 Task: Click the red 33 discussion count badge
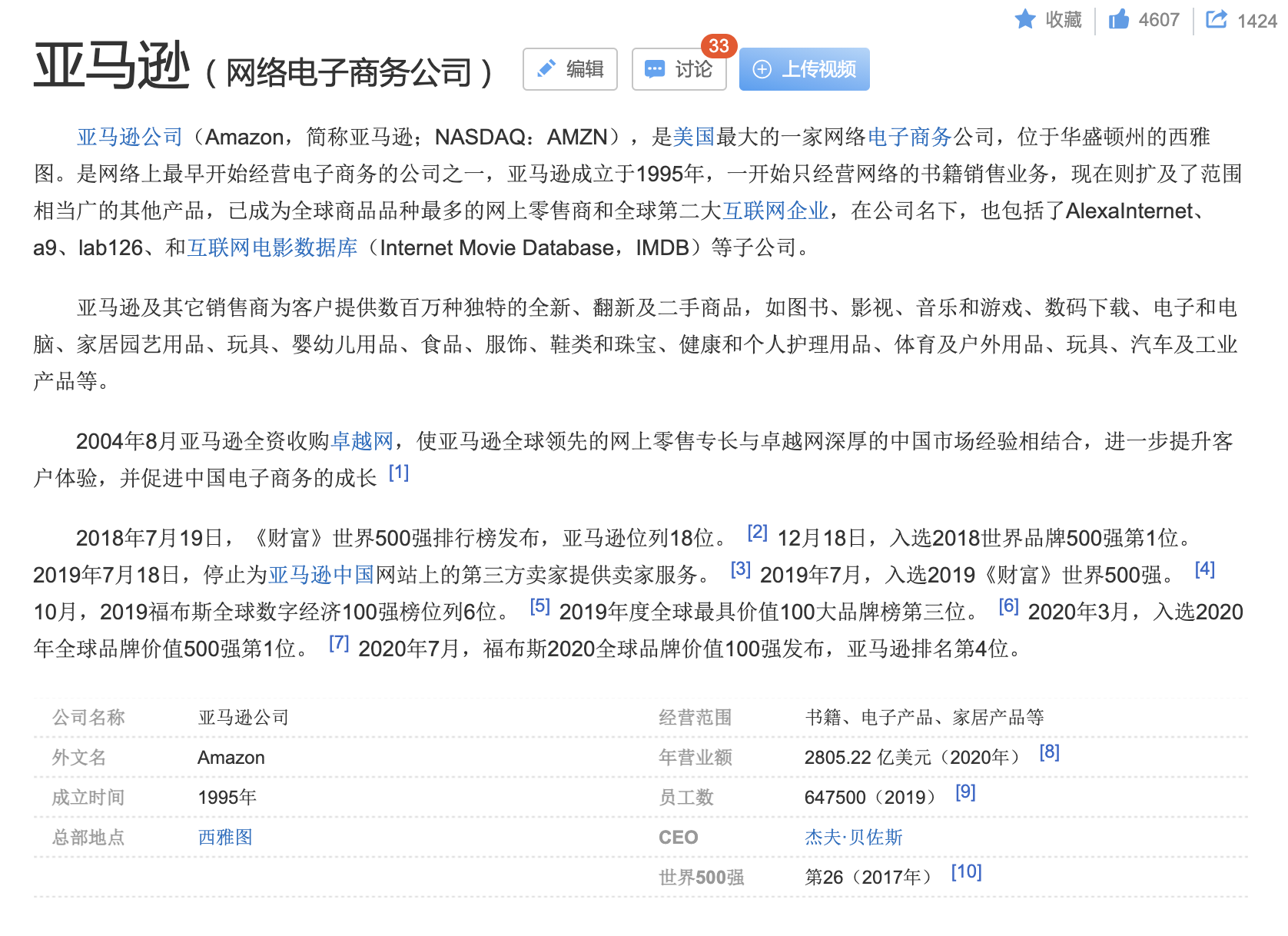point(716,47)
